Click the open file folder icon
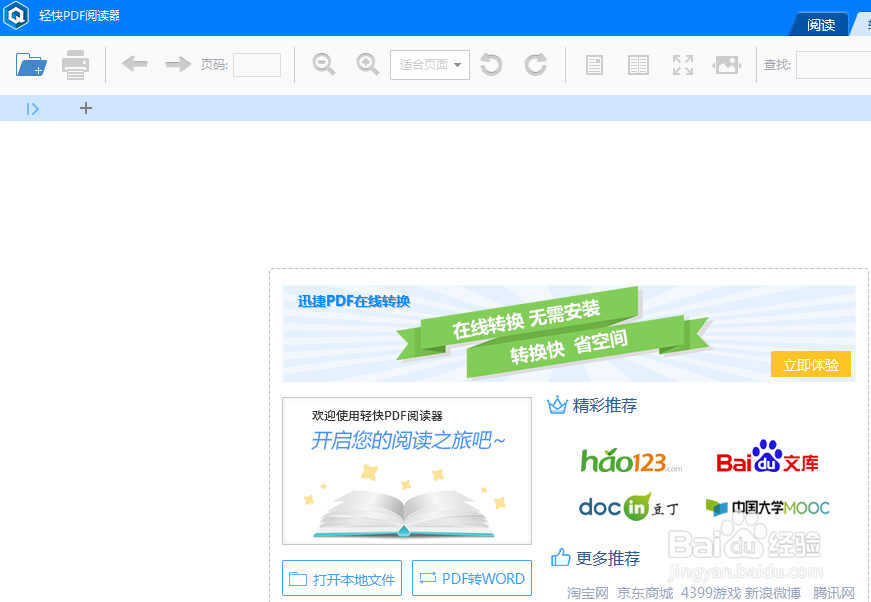871x602 pixels. pyautogui.click(x=31, y=65)
